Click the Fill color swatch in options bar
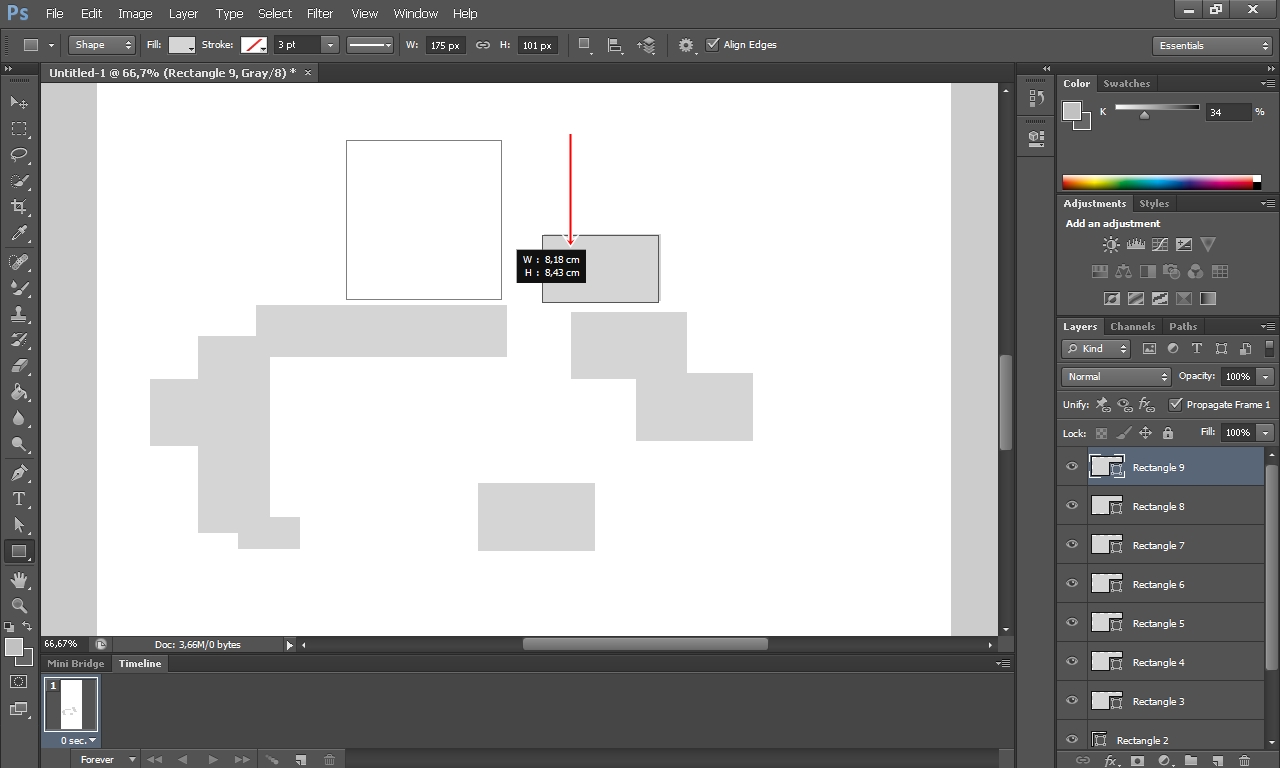This screenshot has width=1280, height=768. pos(182,45)
